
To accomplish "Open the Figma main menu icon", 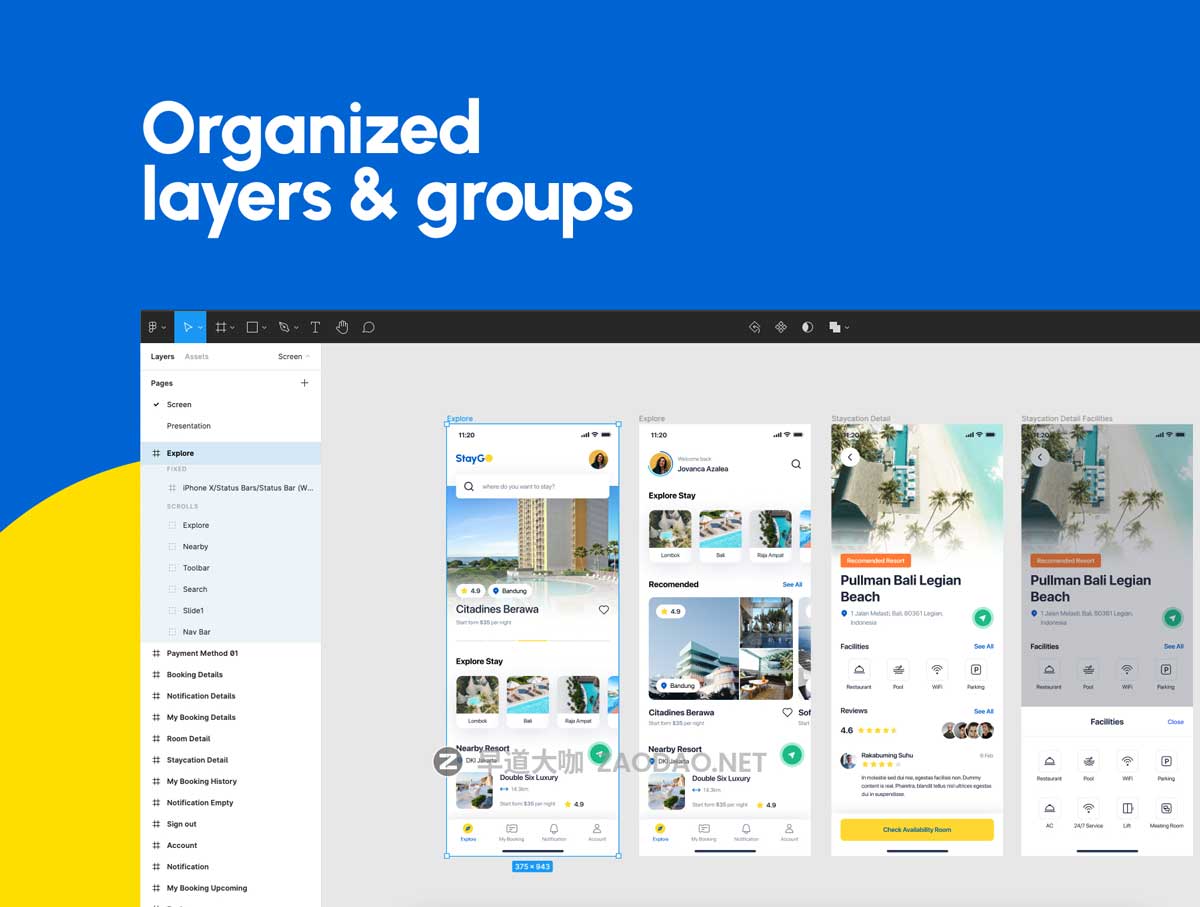I will 153,327.
